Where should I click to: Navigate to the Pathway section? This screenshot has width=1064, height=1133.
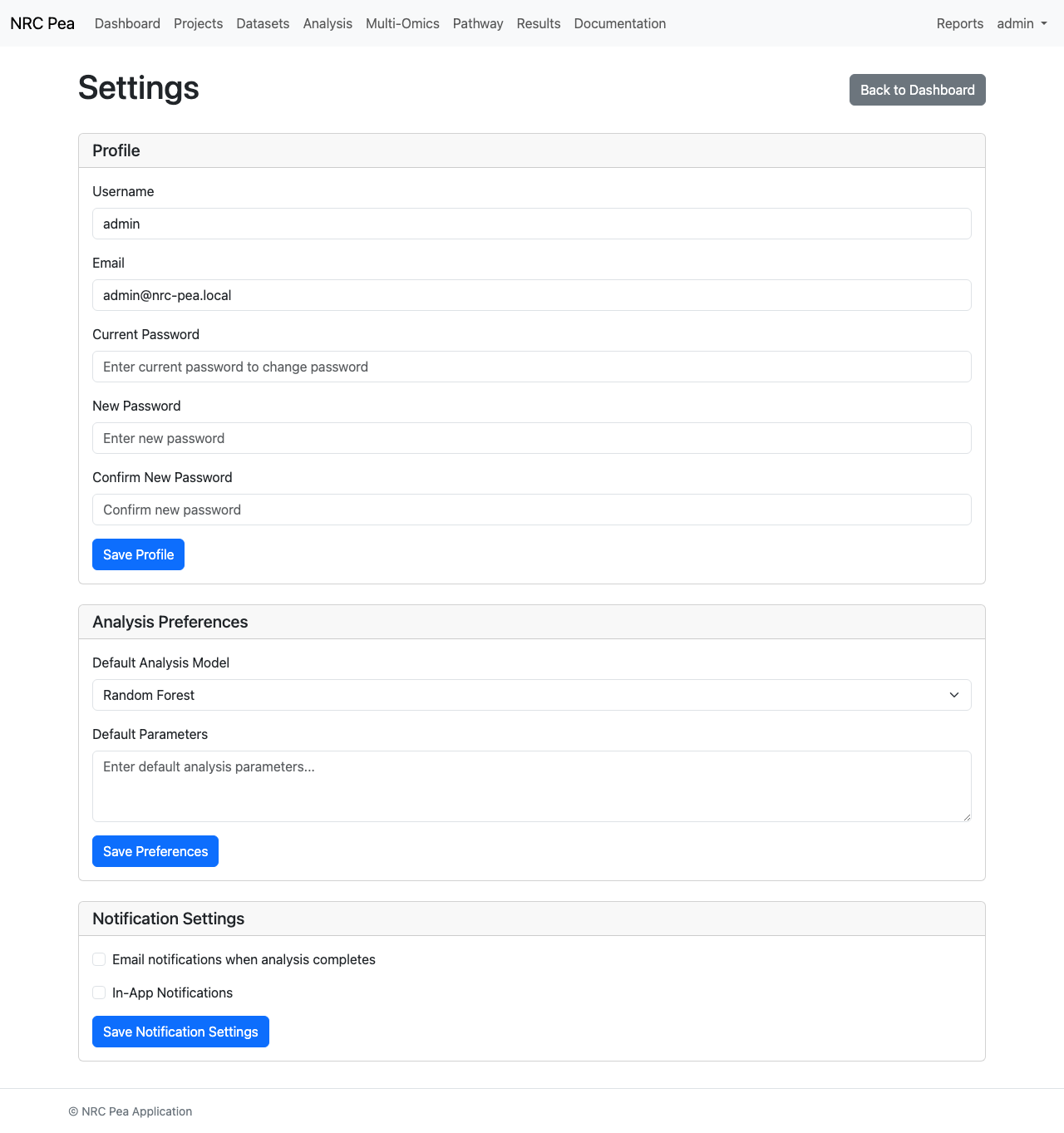click(x=478, y=23)
